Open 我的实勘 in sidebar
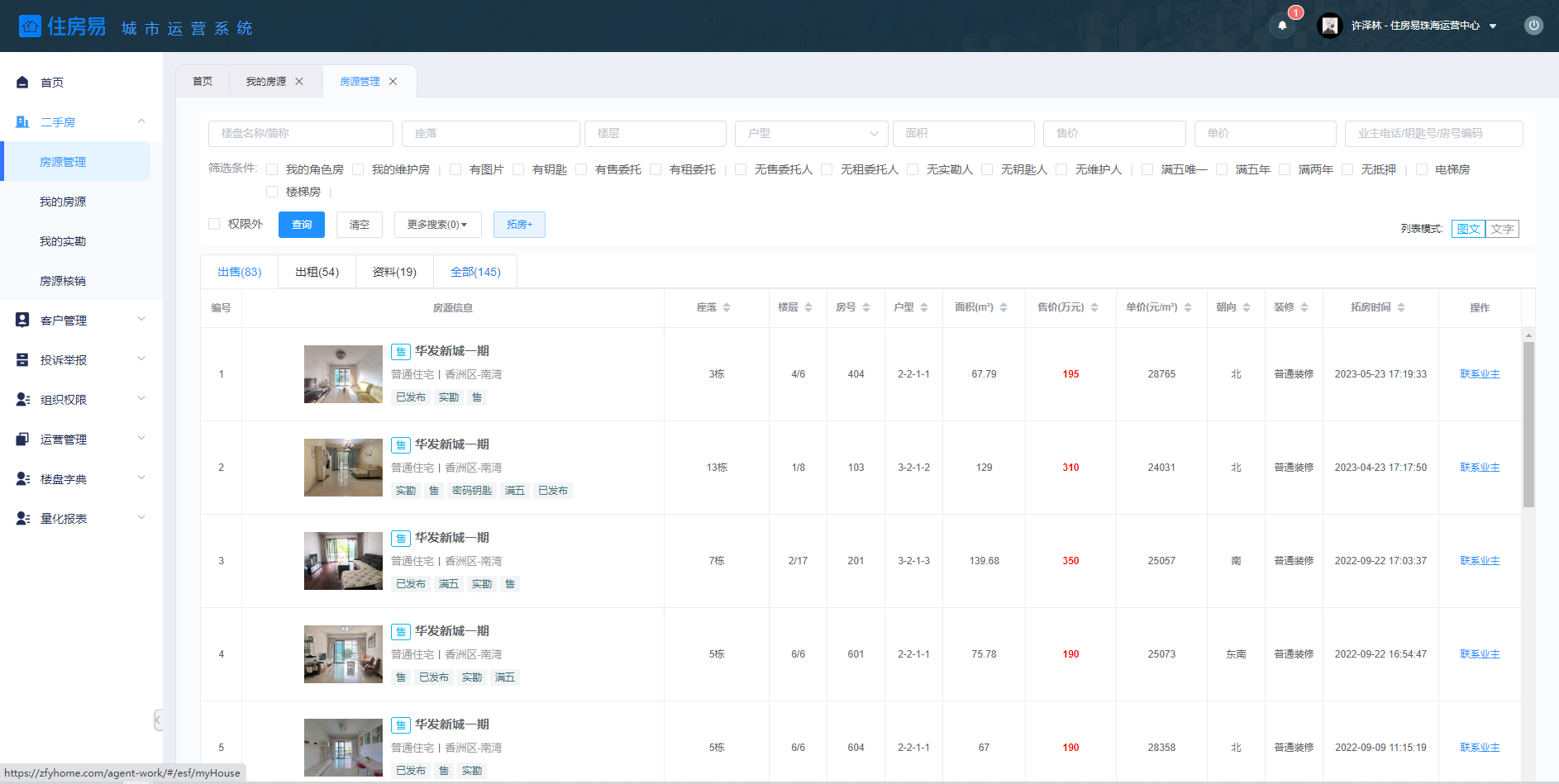 coord(63,241)
